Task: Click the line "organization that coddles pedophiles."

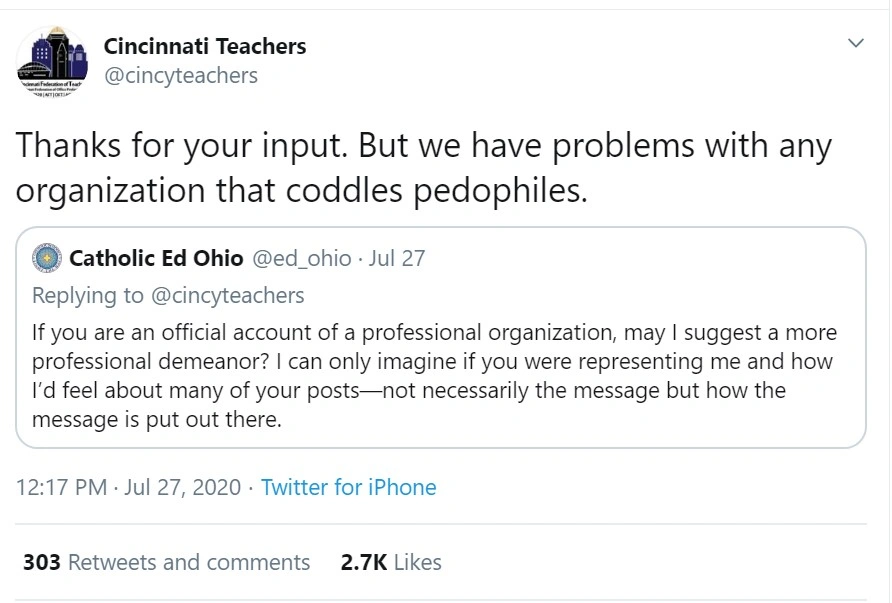Action: click(x=301, y=190)
